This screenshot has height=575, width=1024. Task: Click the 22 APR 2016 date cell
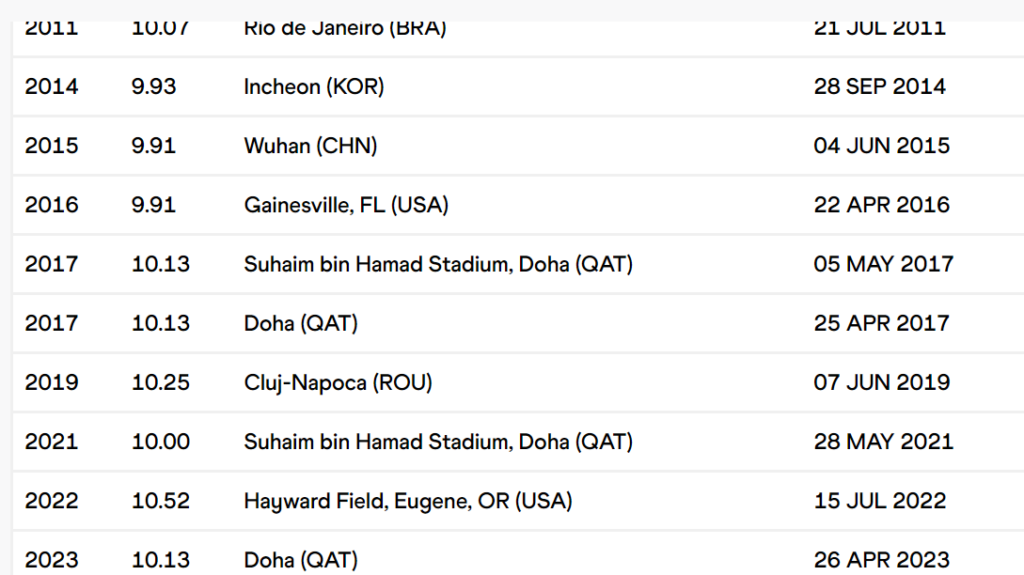881,205
